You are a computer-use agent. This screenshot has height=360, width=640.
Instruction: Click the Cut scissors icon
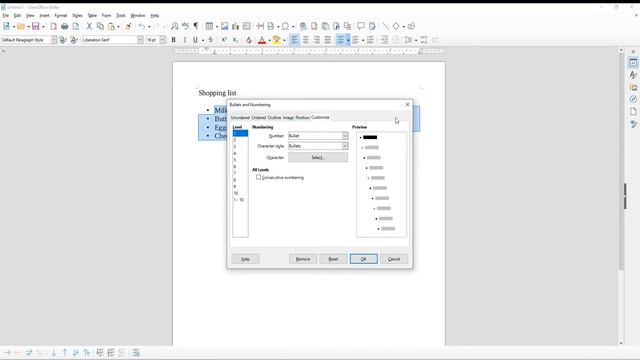(89, 26)
